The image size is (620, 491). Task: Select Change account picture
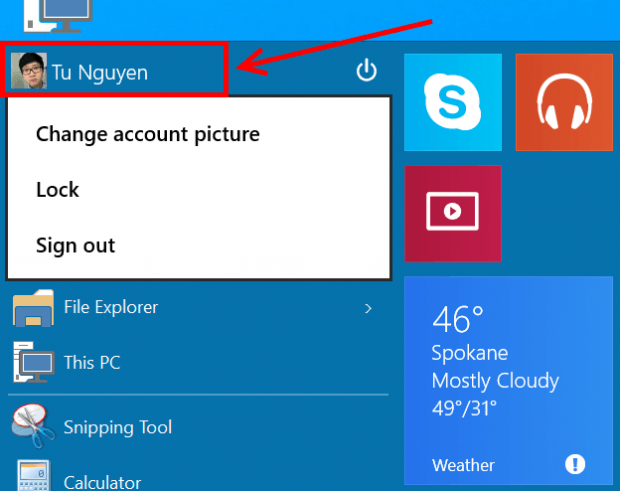148,134
